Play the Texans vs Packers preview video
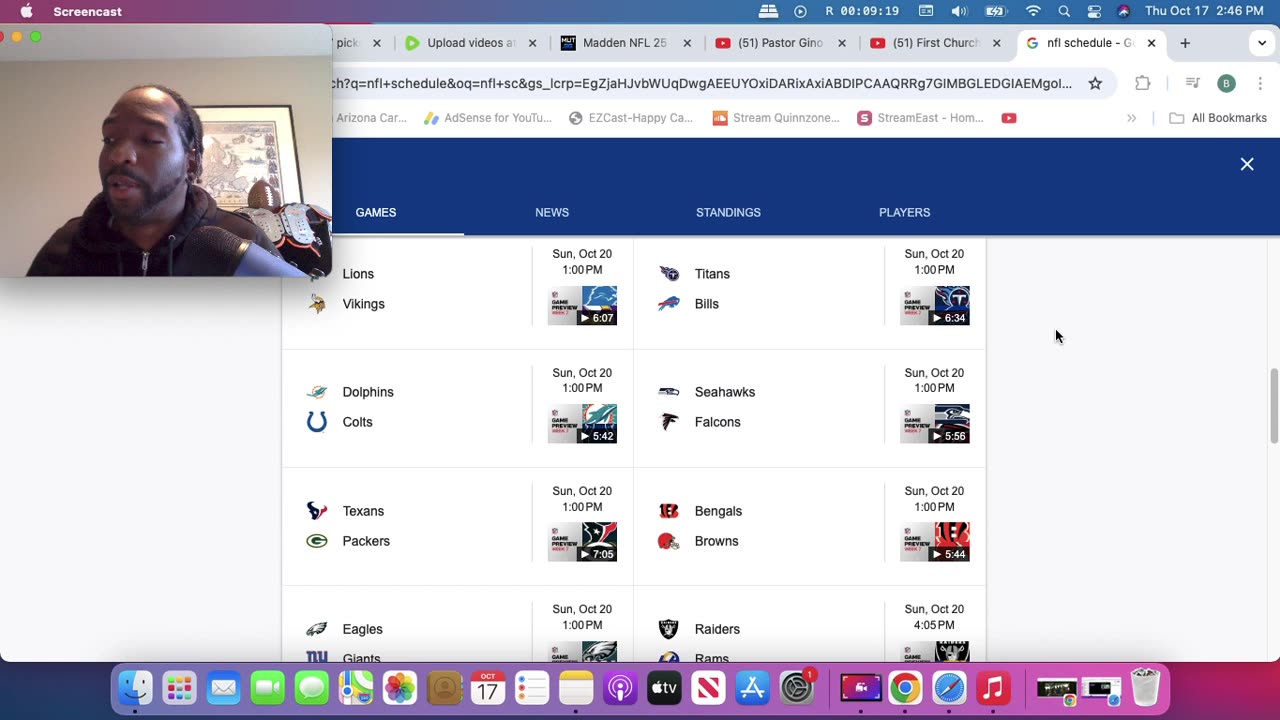Viewport: 1280px width, 720px height. (582, 542)
